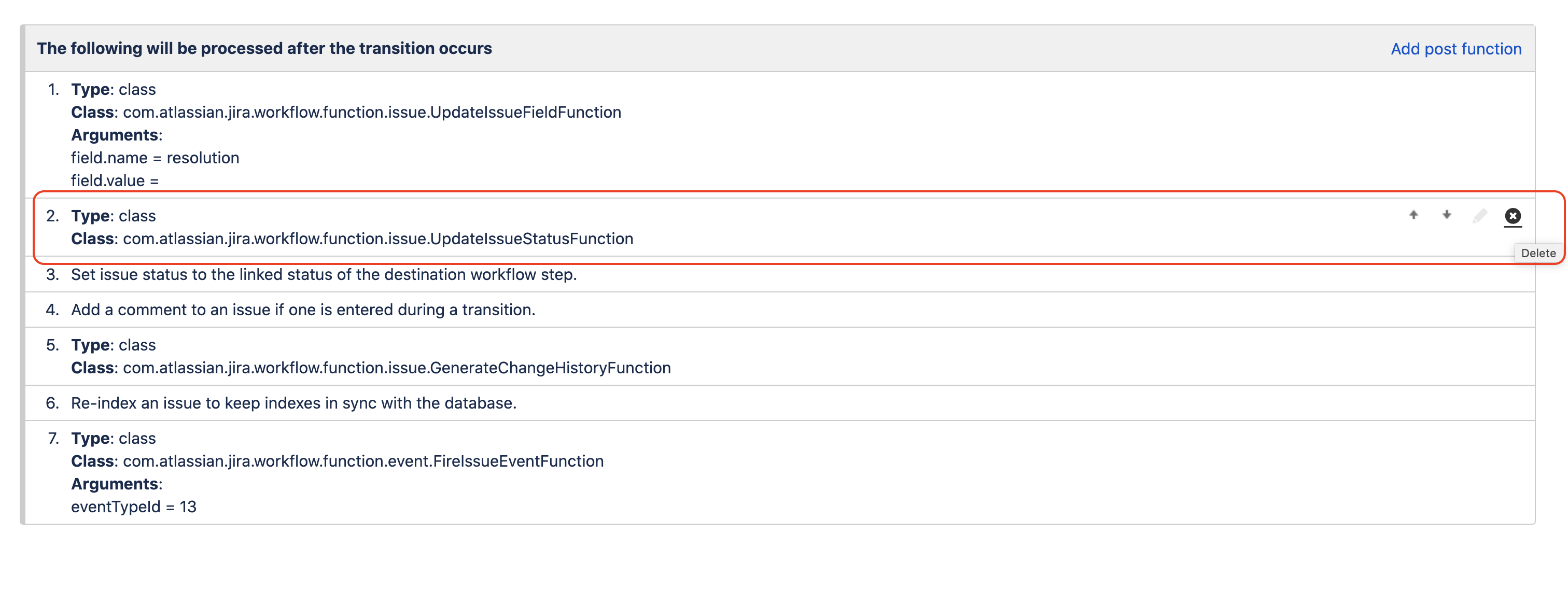1568x589 pixels.
Task: Click the 'Set issue status to the linked status' row
Action: coord(323,274)
